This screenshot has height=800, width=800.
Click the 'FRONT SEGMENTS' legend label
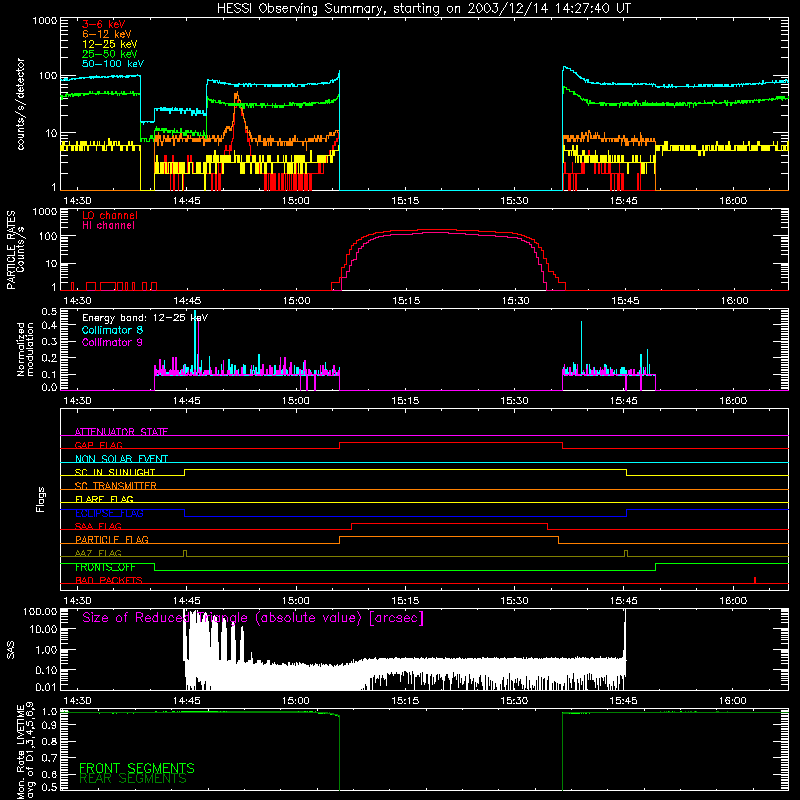pyautogui.click(x=137, y=768)
